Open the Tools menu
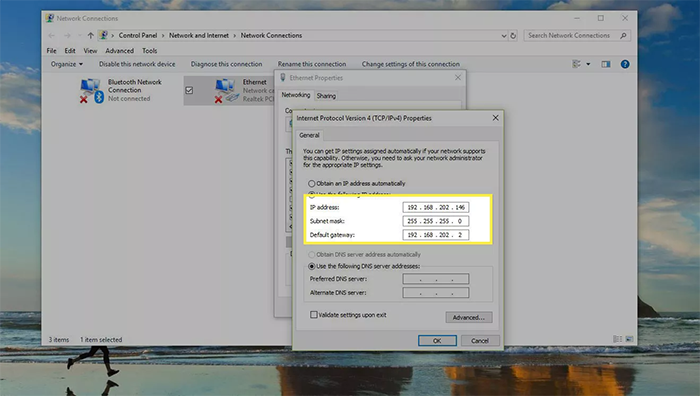 point(150,51)
